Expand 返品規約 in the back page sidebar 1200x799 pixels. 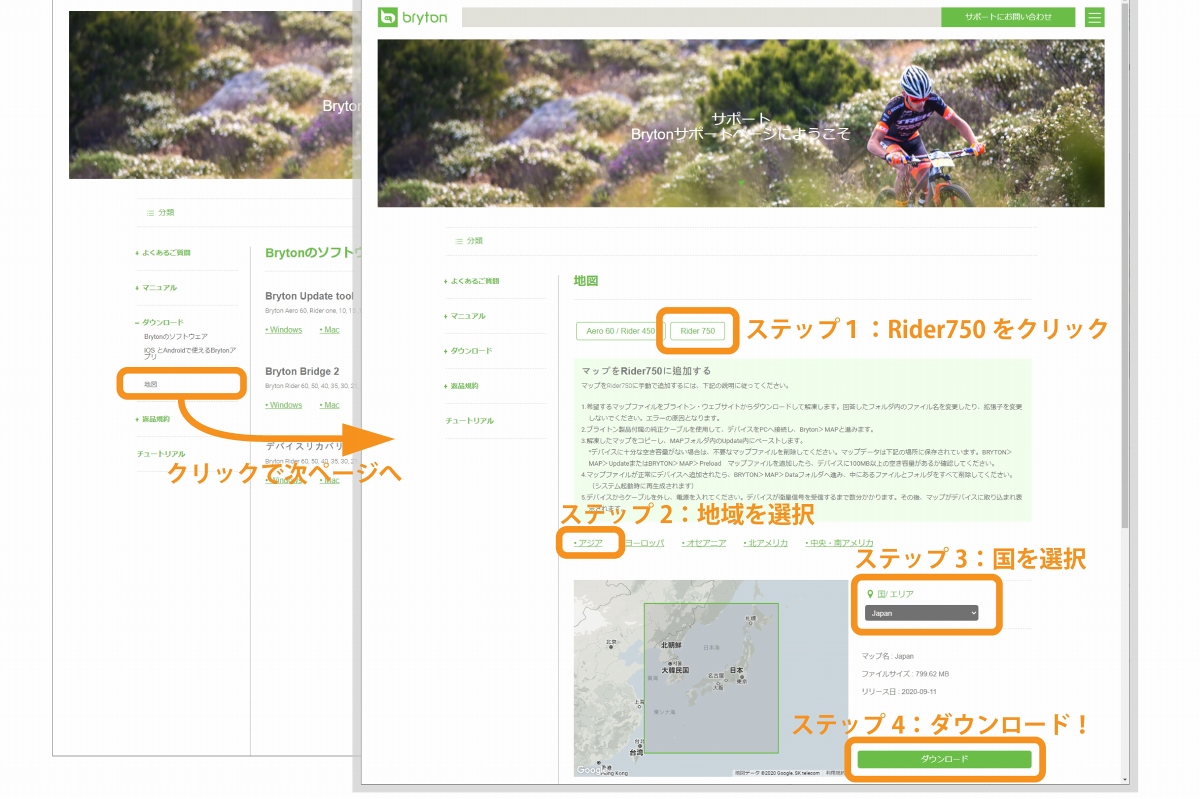point(154,419)
